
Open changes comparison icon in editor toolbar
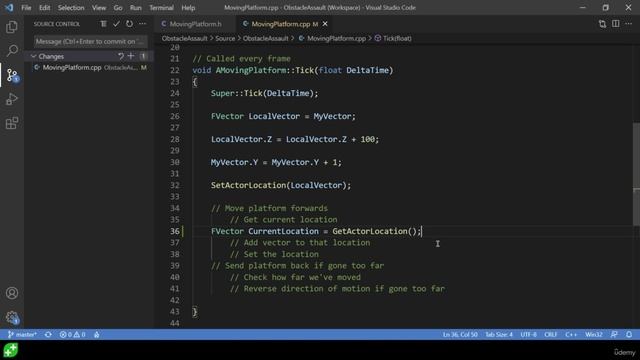[x=602, y=24]
